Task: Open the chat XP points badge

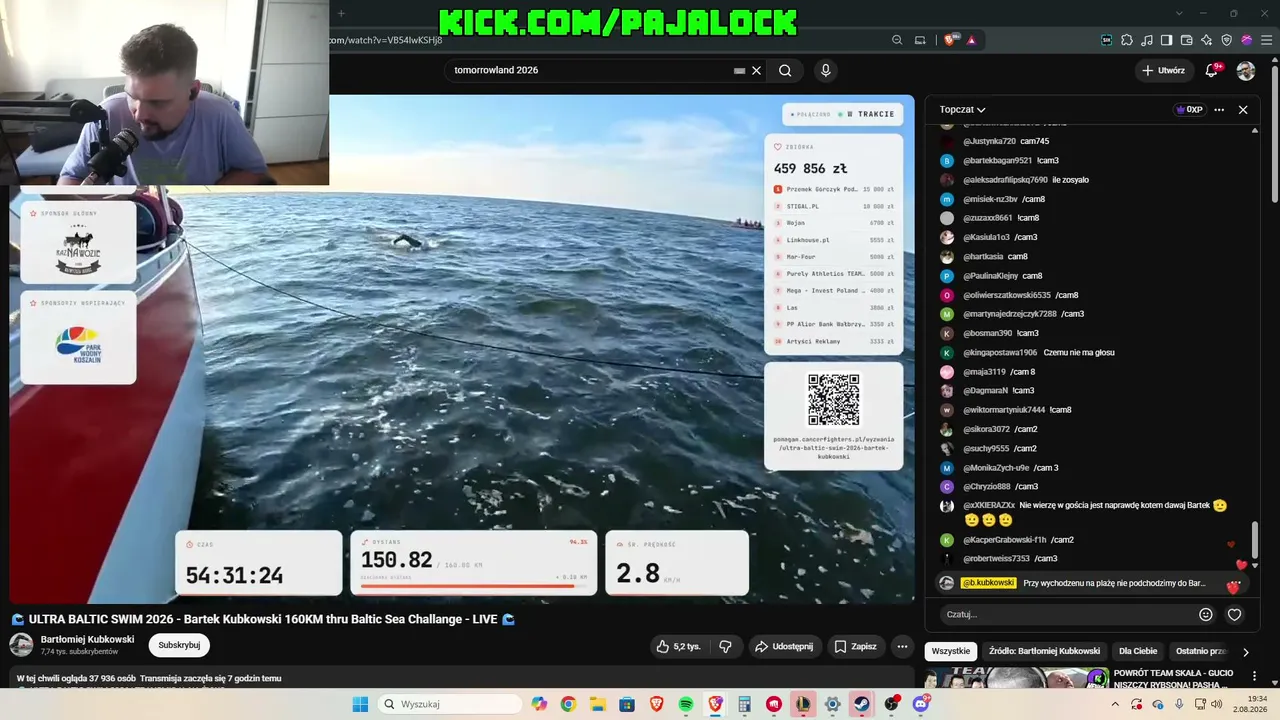Action: click(1189, 110)
